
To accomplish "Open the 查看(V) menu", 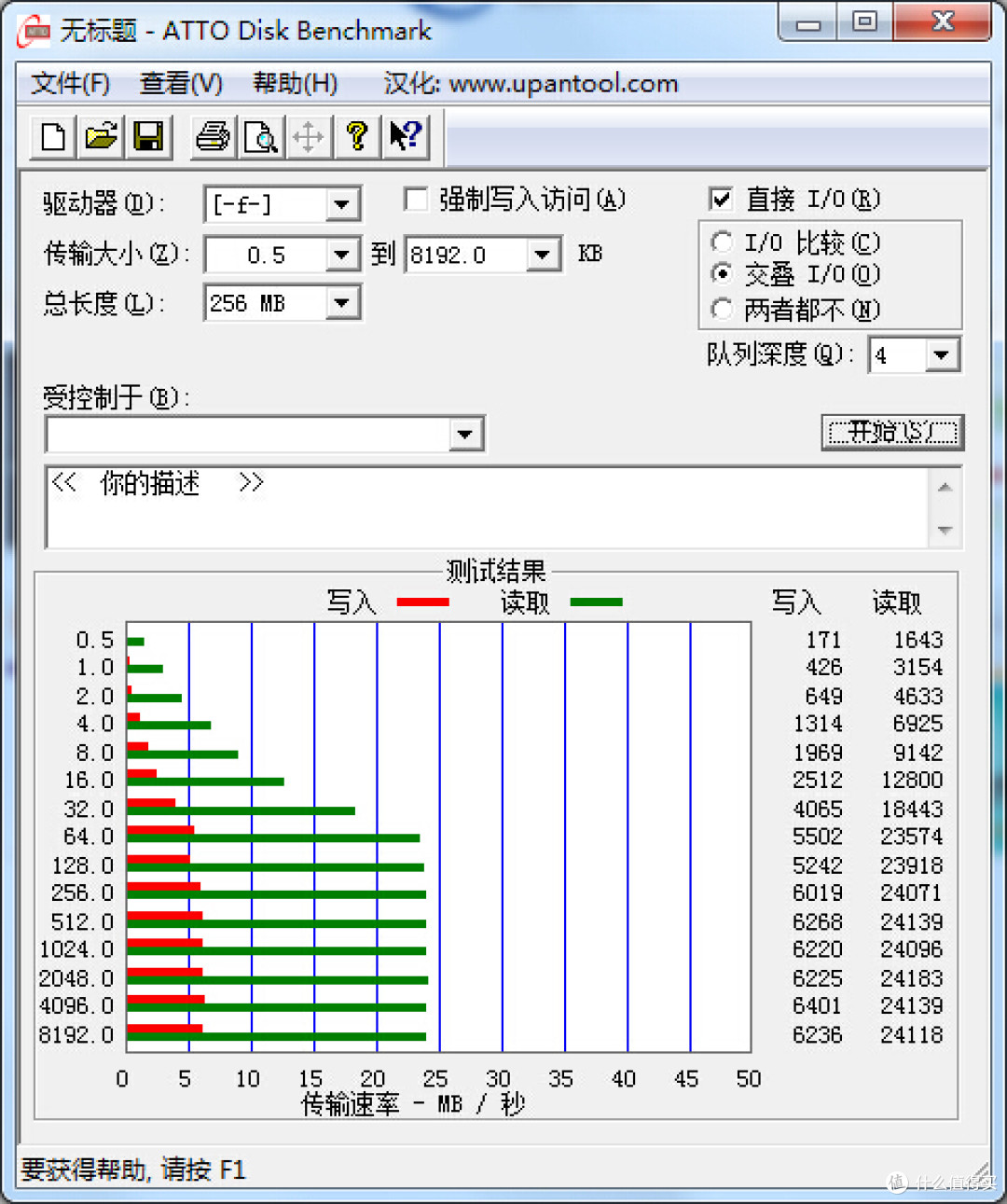I will click(x=181, y=84).
